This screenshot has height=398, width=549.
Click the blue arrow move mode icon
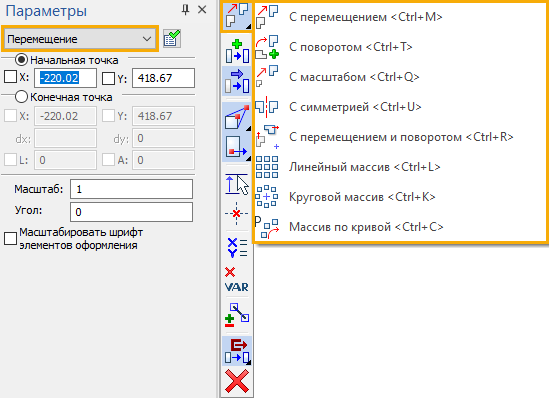coord(237,81)
